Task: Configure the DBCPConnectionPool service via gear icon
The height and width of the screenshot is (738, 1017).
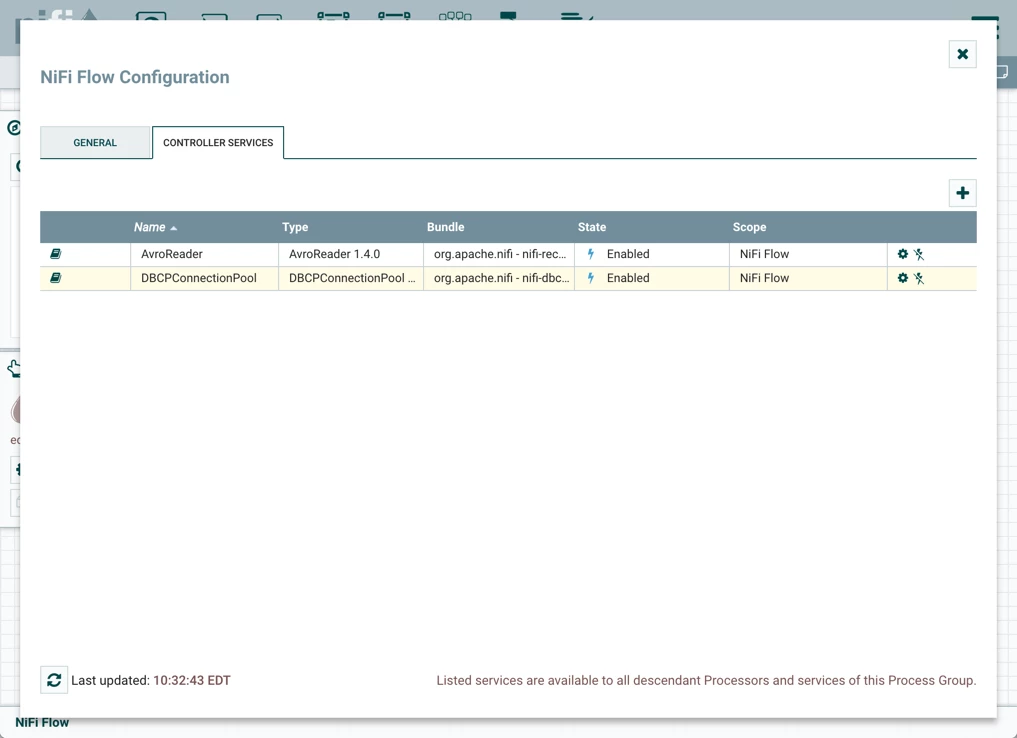Action: pyautogui.click(x=902, y=278)
